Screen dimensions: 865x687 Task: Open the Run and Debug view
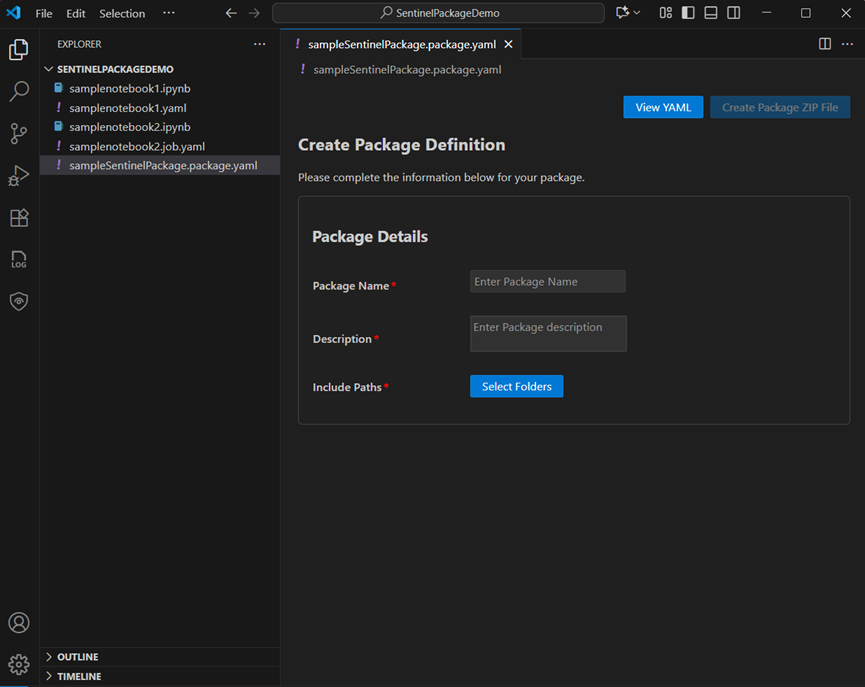point(18,175)
